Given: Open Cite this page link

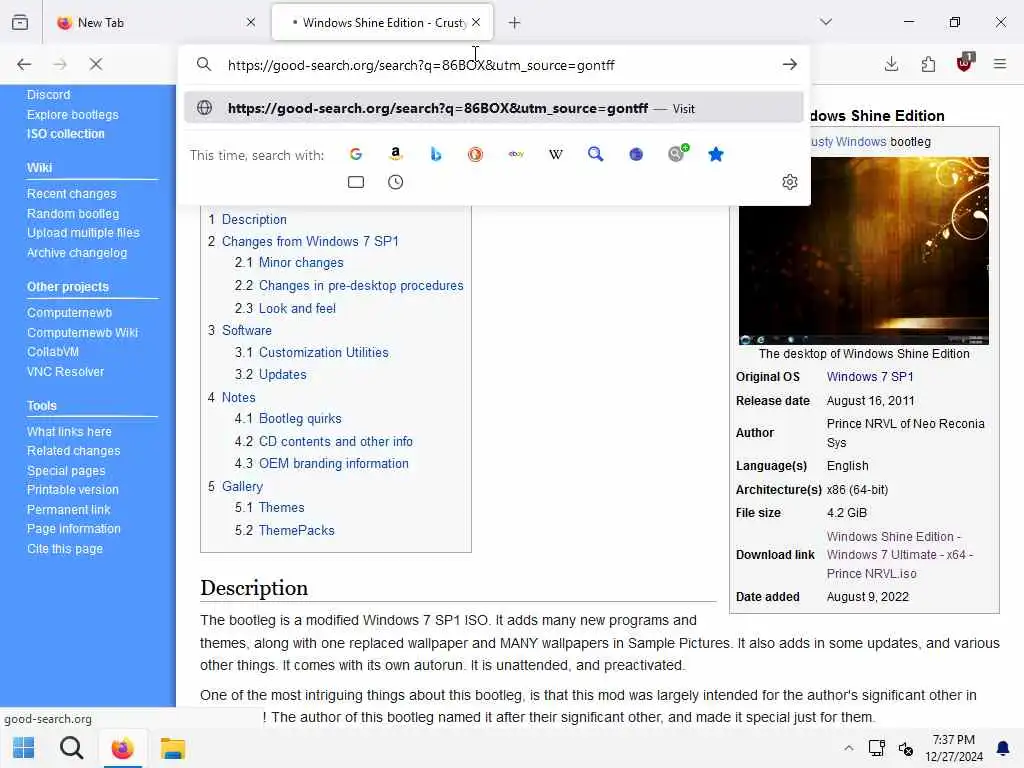Looking at the screenshot, I should [x=65, y=549].
